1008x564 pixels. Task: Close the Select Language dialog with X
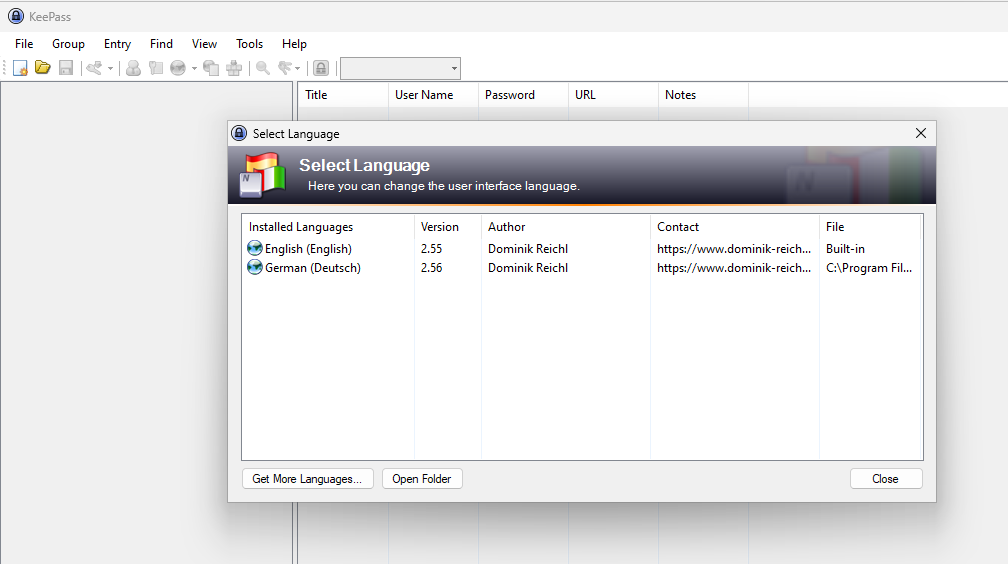tap(921, 133)
